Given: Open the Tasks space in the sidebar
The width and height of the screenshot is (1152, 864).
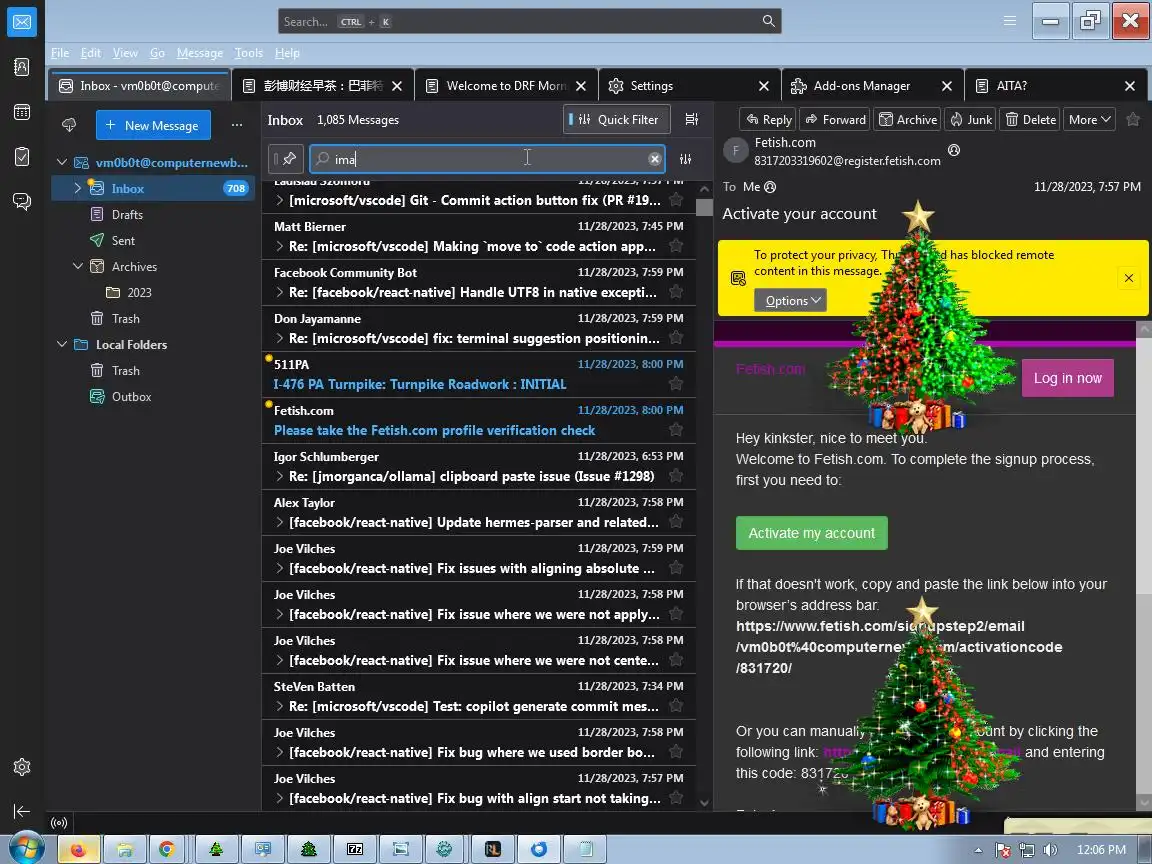Looking at the screenshot, I should click(22, 156).
